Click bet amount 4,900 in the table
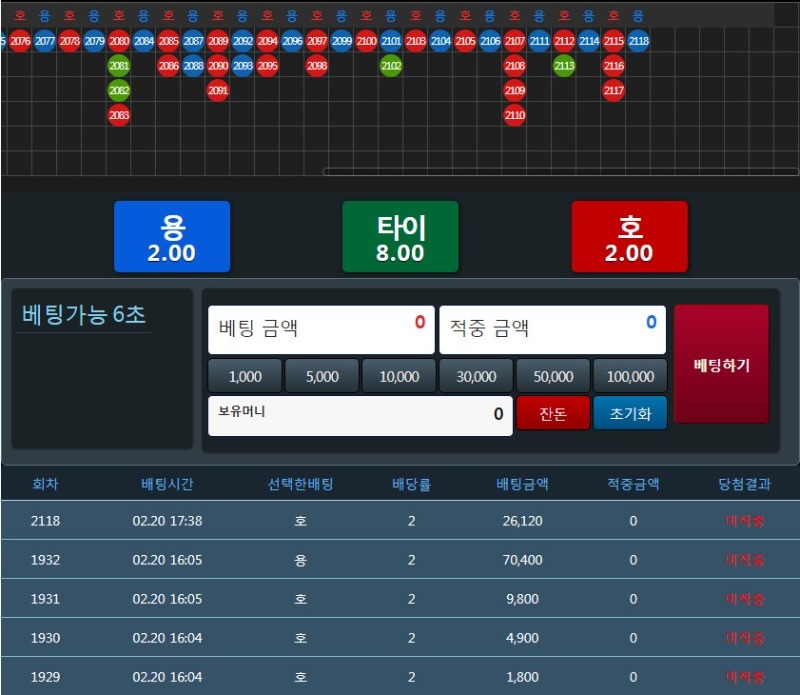800x695 pixels. point(522,638)
